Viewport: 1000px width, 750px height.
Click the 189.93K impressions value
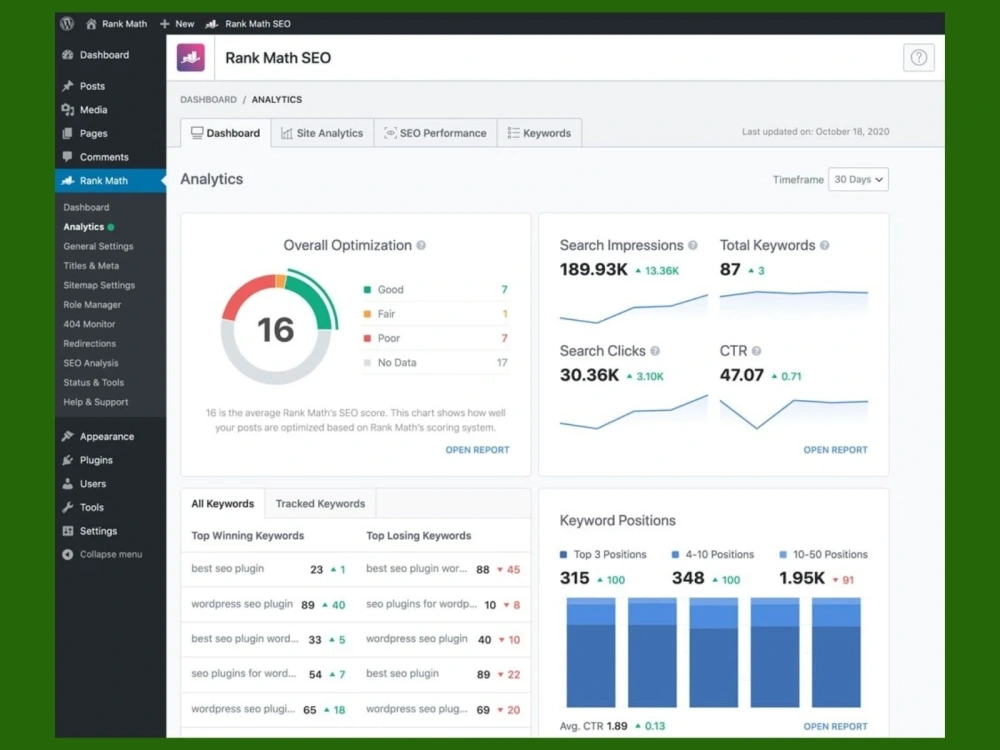tap(593, 270)
